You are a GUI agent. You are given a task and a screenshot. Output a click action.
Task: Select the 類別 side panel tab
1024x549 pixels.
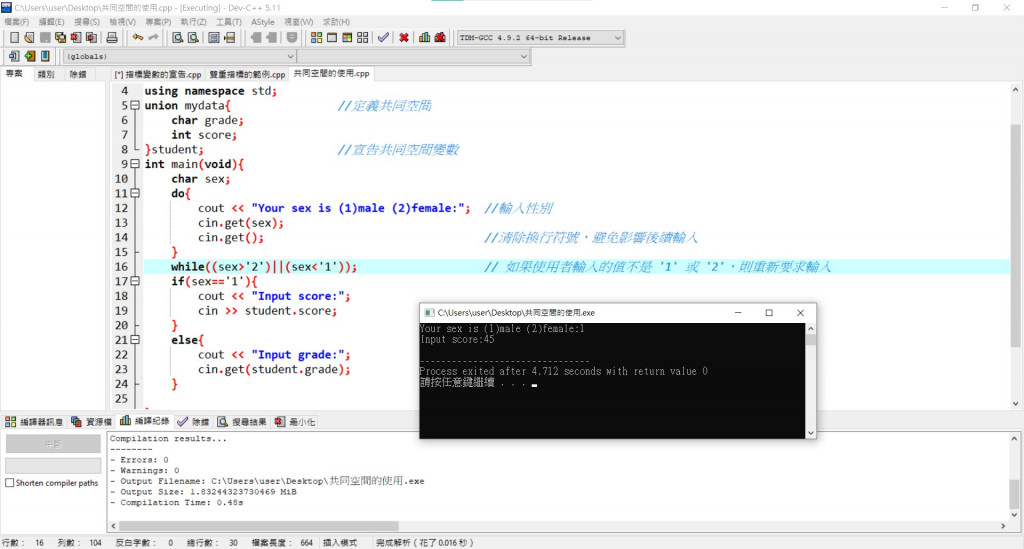[x=46, y=74]
